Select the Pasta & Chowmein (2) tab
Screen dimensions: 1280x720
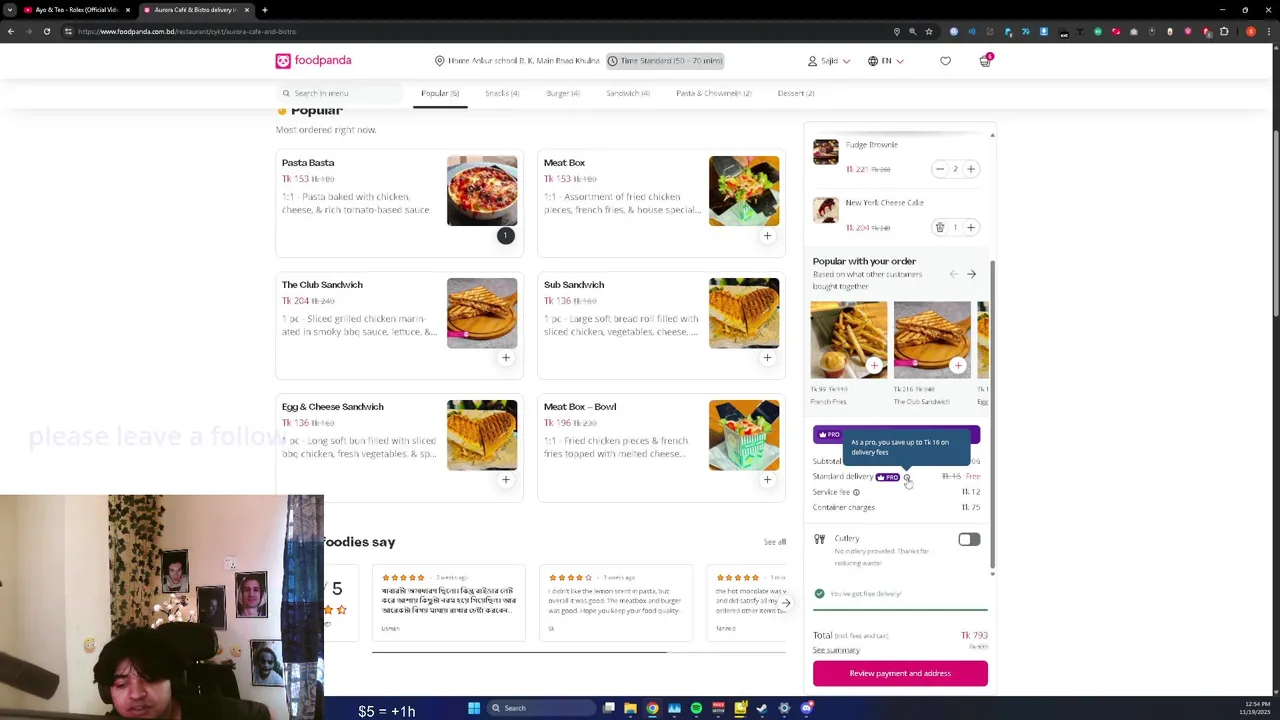714,93
